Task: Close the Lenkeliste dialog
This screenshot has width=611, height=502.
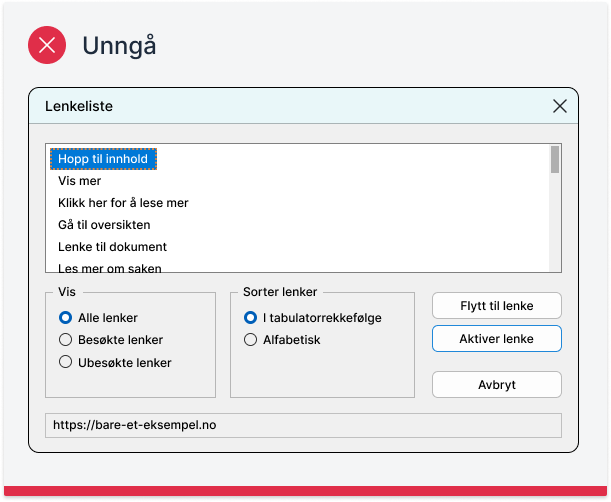Action: [559, 106]
